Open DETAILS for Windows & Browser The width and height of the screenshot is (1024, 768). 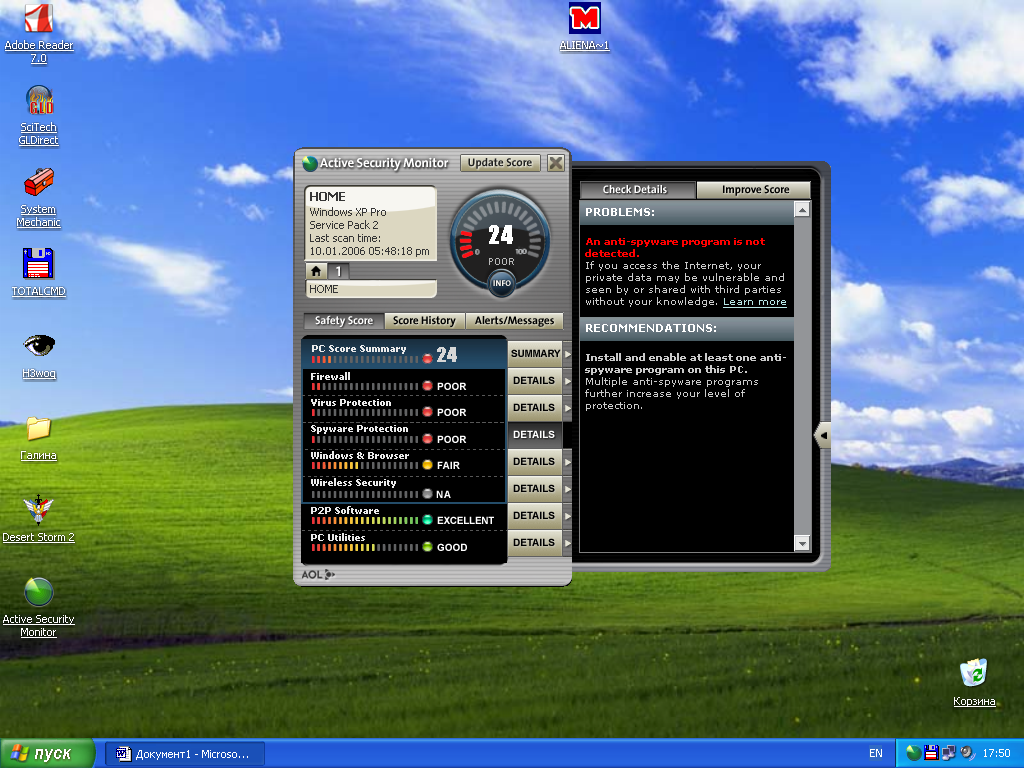535,462
